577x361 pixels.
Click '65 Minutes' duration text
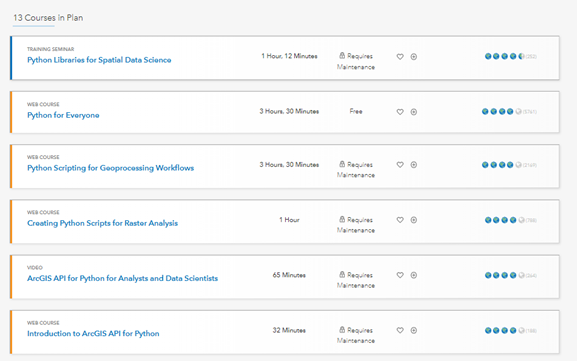click(289, 275)
